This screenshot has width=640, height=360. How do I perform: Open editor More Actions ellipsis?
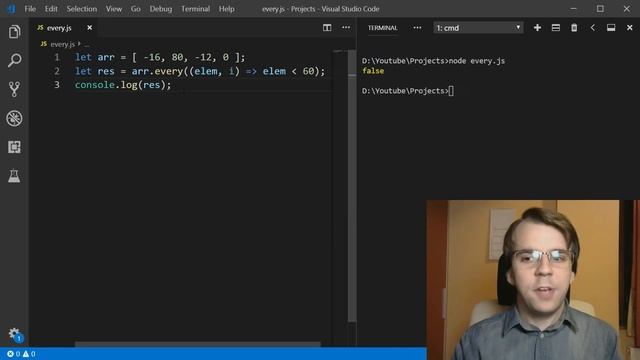click(x=346, y=28)
